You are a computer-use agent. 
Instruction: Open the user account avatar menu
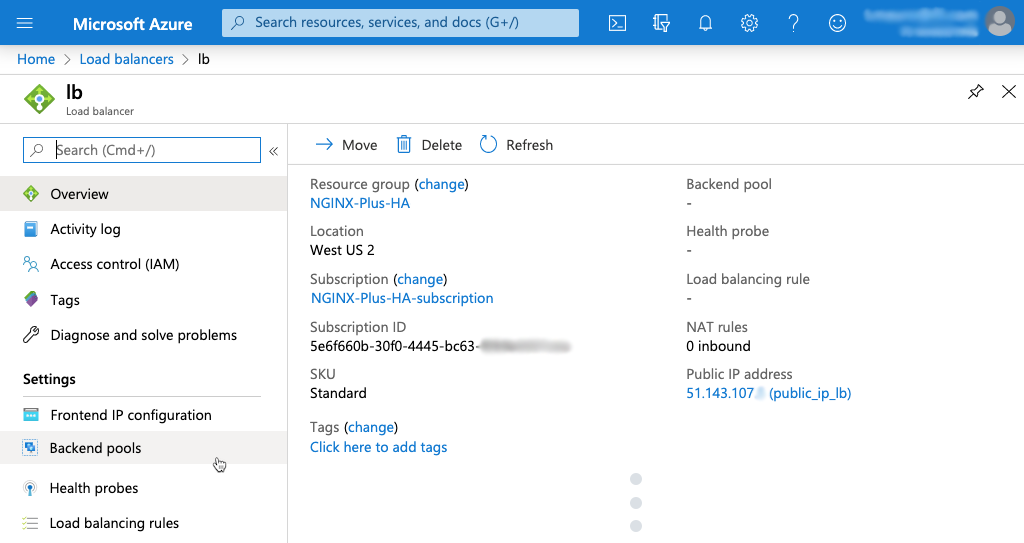point(999,21)
